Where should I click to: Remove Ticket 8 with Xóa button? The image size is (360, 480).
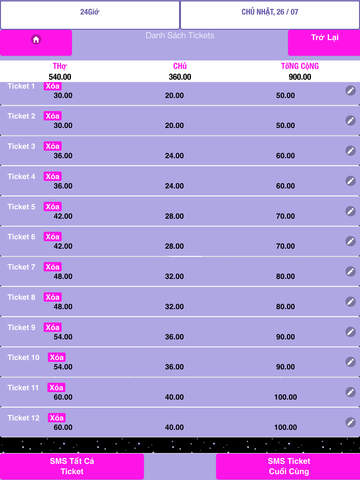click(x=52, y=297)
